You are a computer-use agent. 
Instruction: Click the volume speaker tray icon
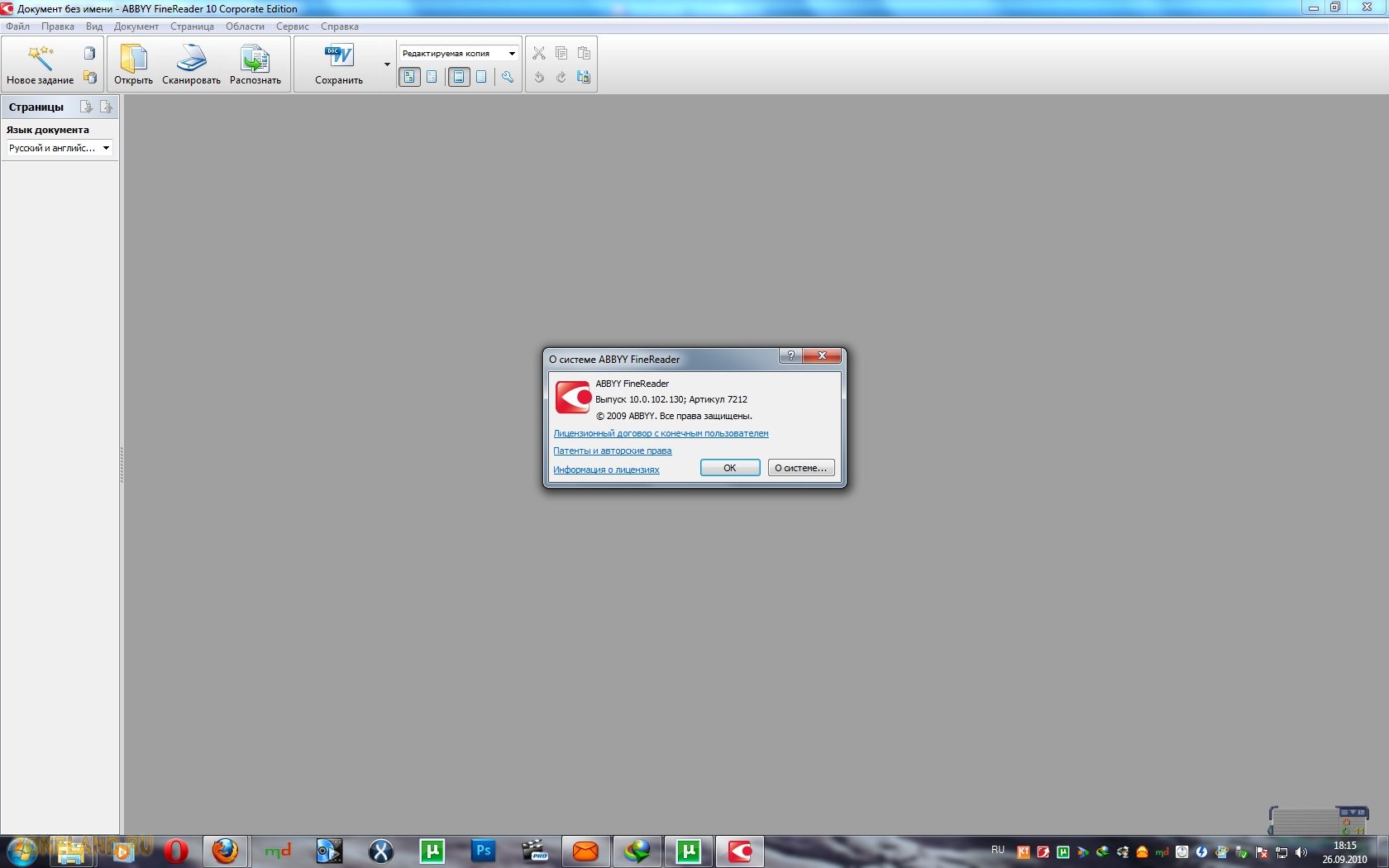(x=1301, y=852)
